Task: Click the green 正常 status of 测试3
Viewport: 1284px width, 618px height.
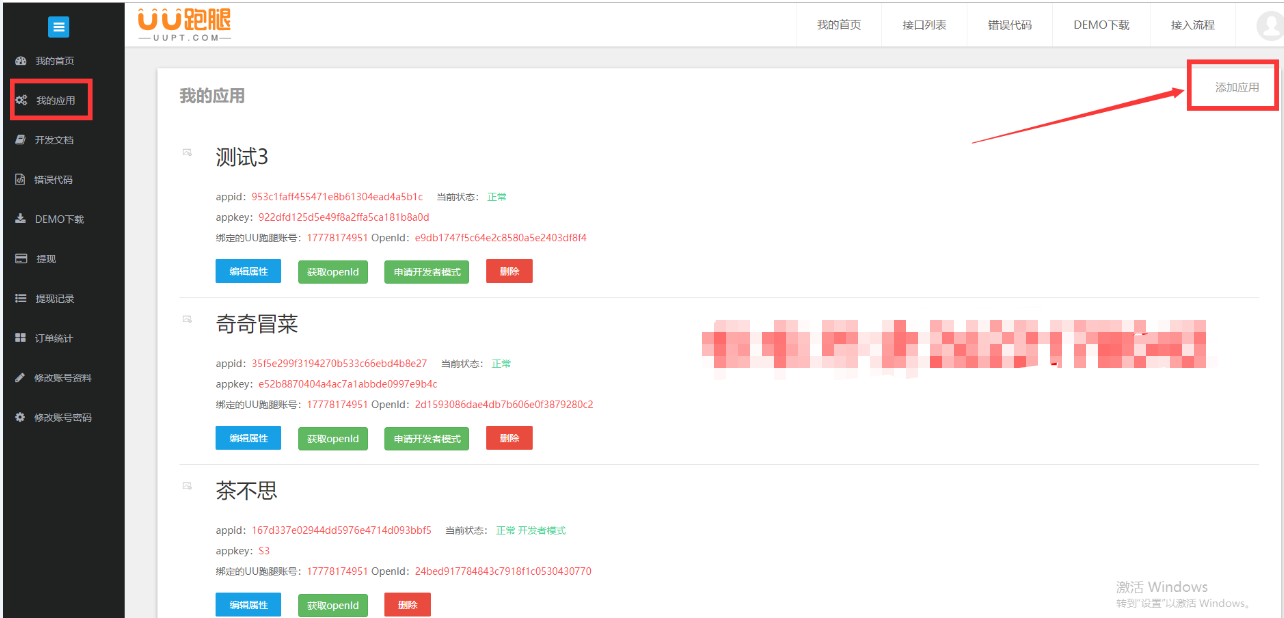Action: [497, 197]
